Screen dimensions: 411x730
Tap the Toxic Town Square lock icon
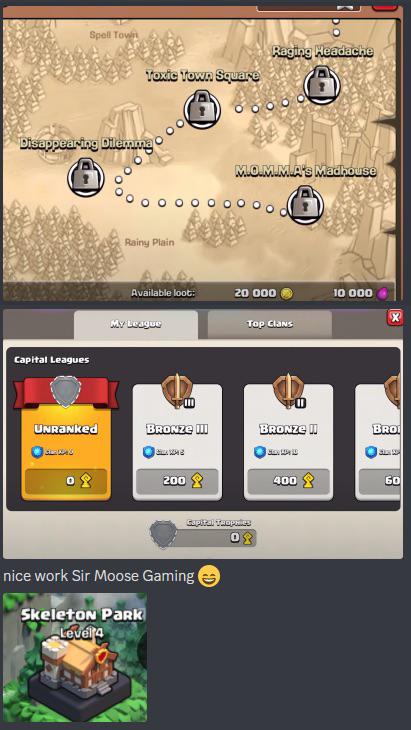tap(202, 109)
